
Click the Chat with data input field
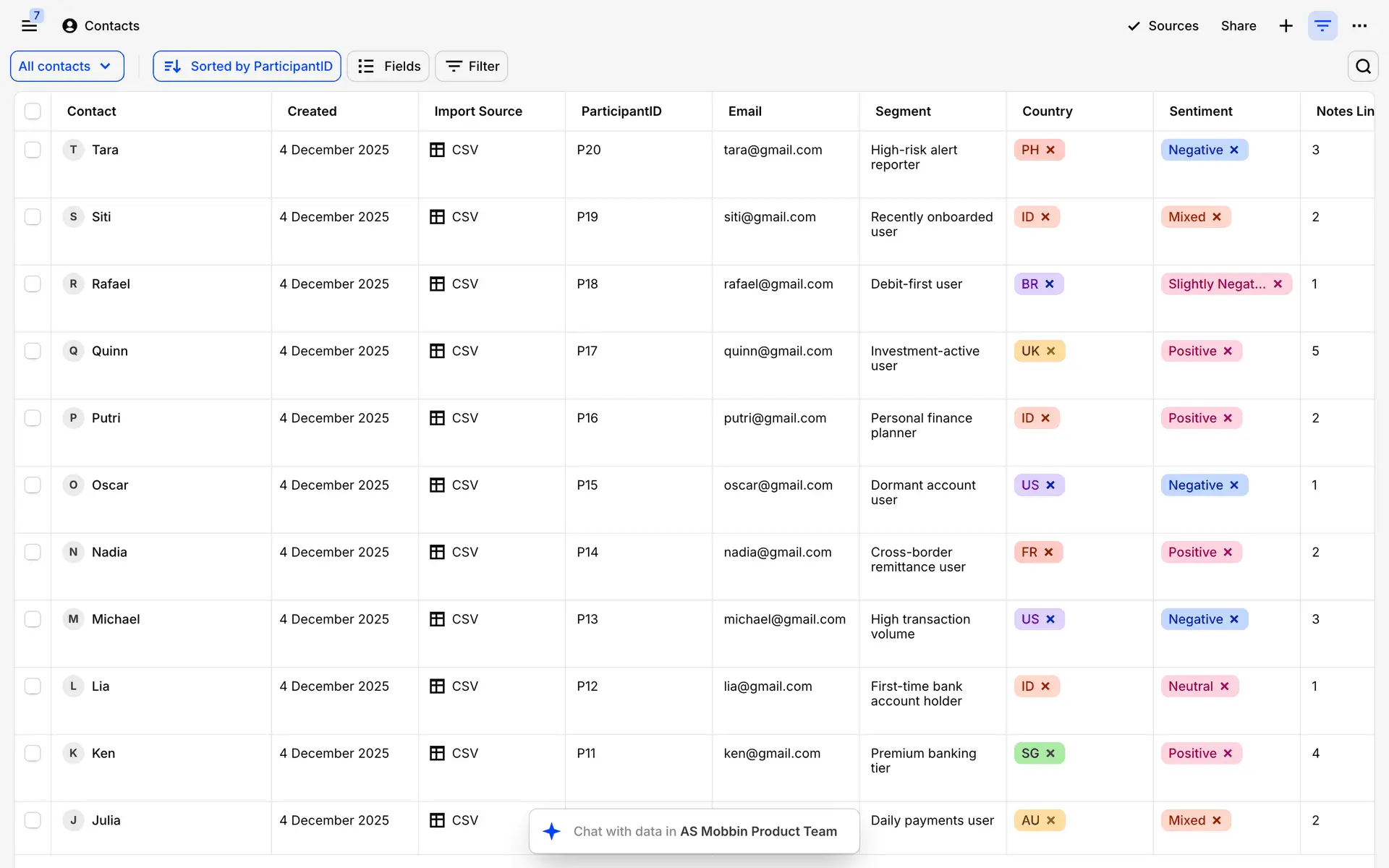(x=705, y=831)
